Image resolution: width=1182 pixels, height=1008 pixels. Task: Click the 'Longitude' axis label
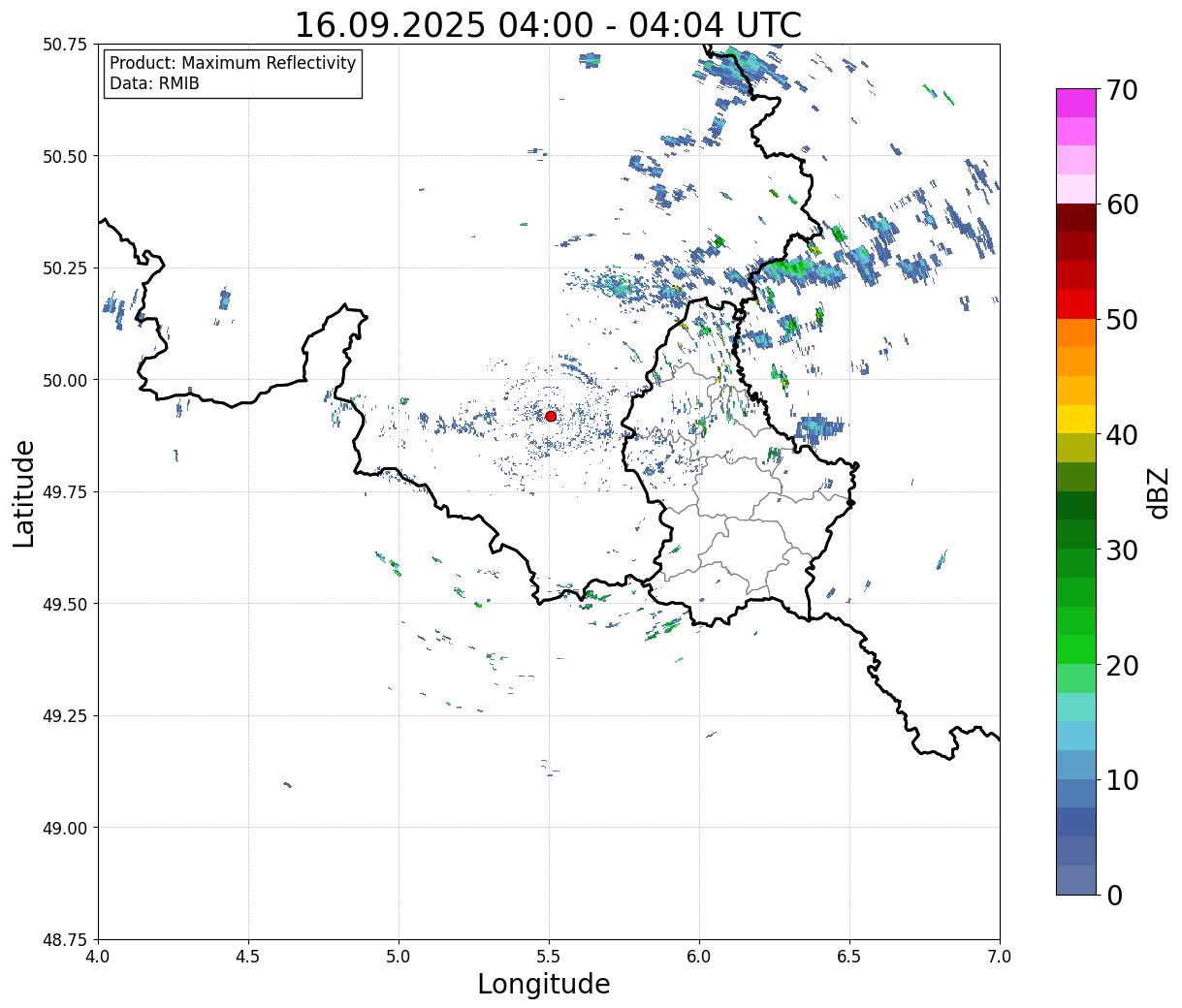coord(544,984)
